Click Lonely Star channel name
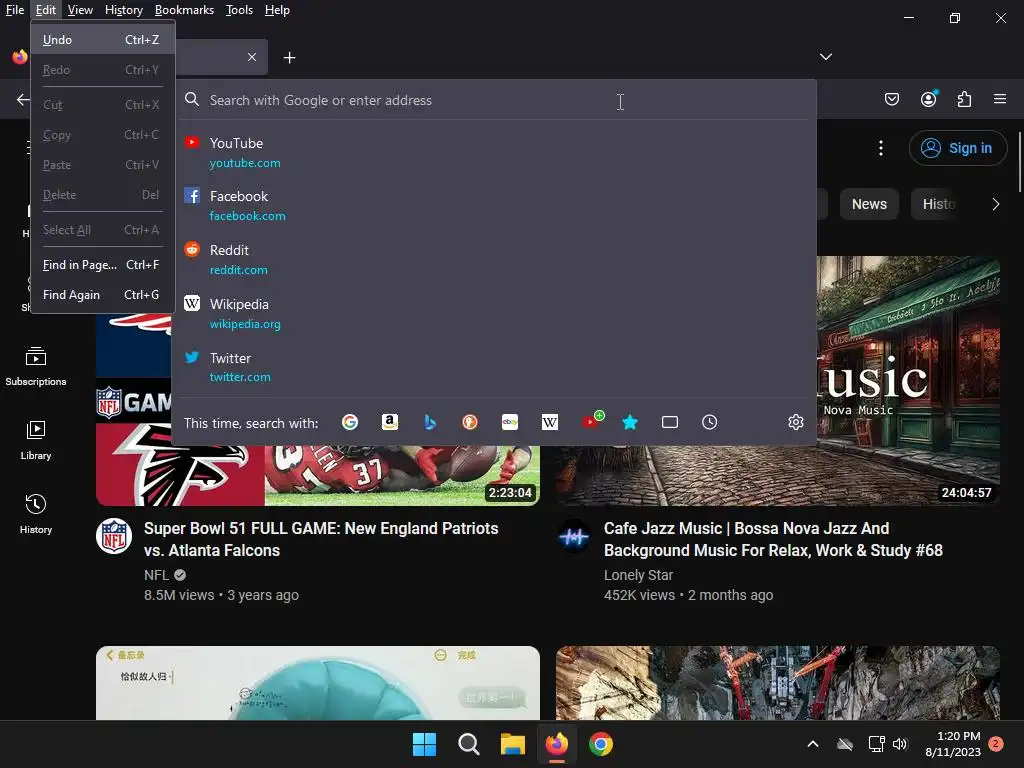Viewport: 1024px width, 768px height. (x=638, y=575)
